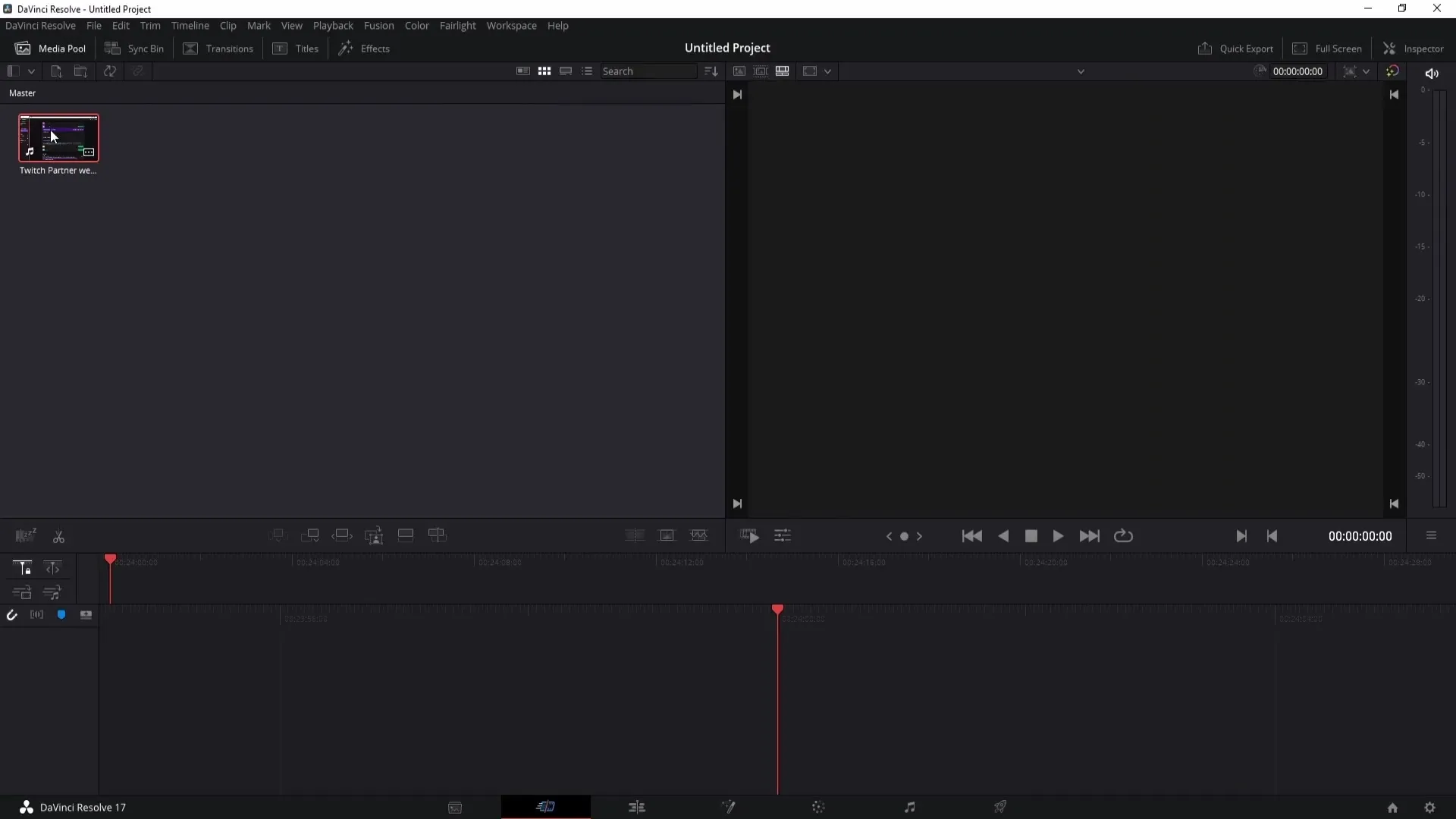
Task: Open the Fairlight page music icon
Action: pos(909,807)
